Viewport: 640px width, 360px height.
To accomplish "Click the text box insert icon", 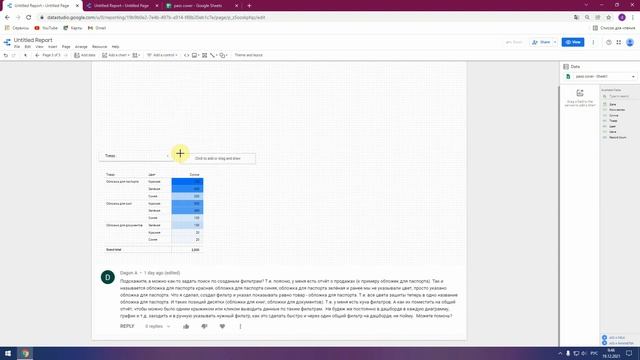I will coord(204,55).
